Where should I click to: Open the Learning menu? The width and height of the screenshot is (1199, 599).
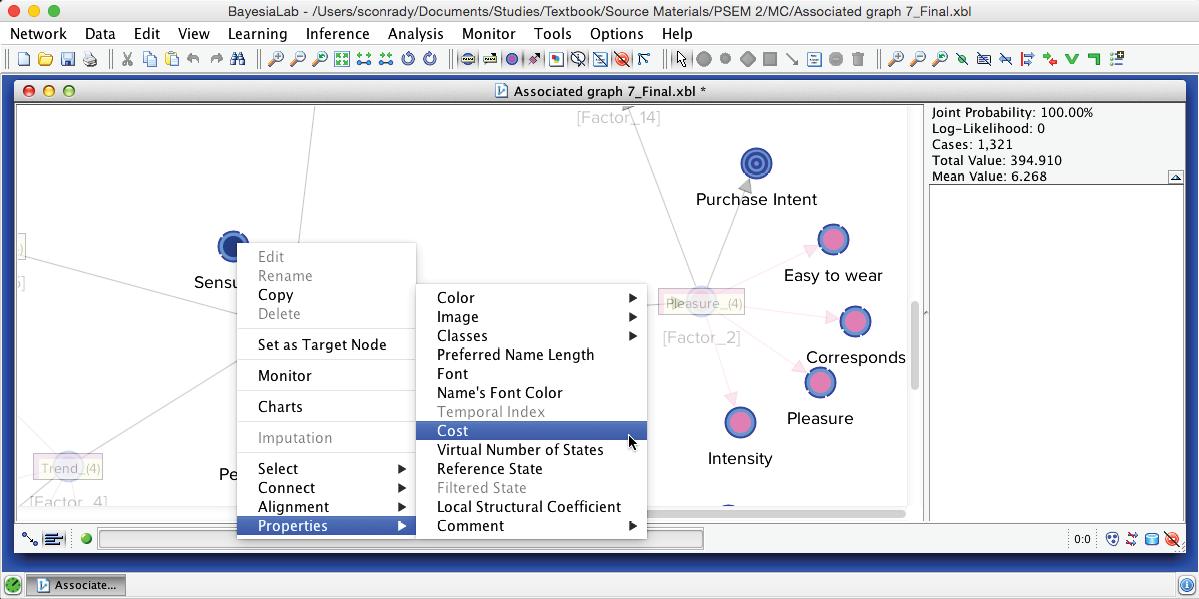[x=258, y=34]
